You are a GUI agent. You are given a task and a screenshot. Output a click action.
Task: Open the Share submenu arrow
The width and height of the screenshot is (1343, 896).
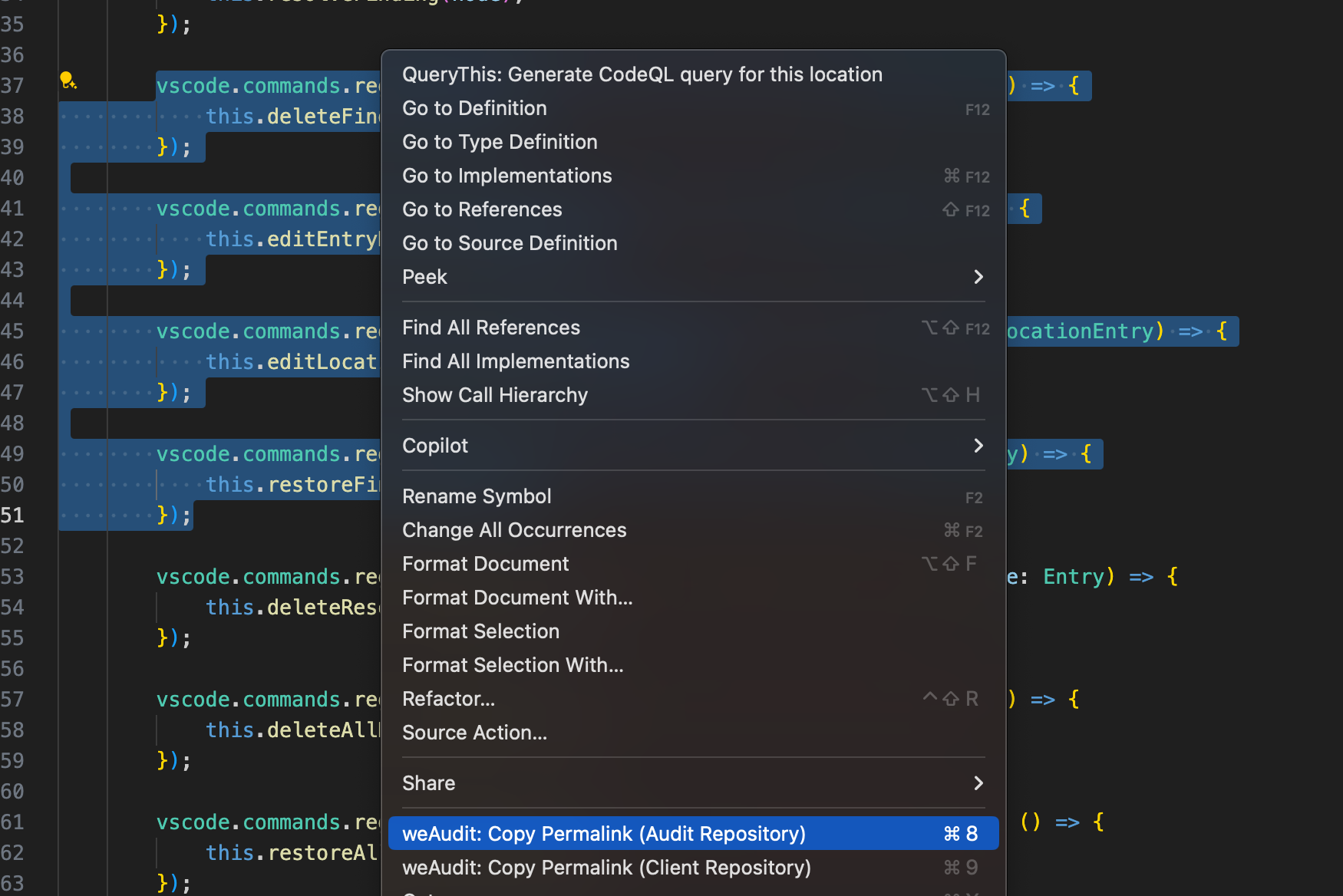pyautogui.click(x=978, y=783)
